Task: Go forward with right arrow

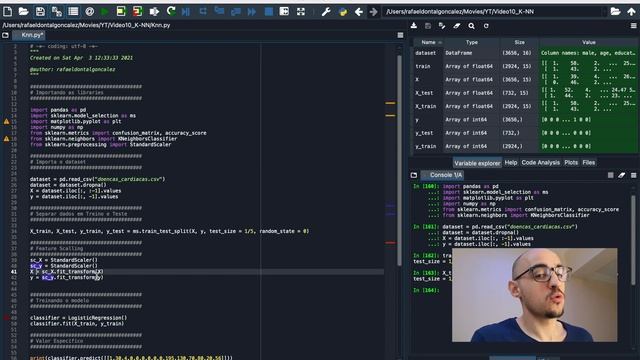Action: point(373,11)
